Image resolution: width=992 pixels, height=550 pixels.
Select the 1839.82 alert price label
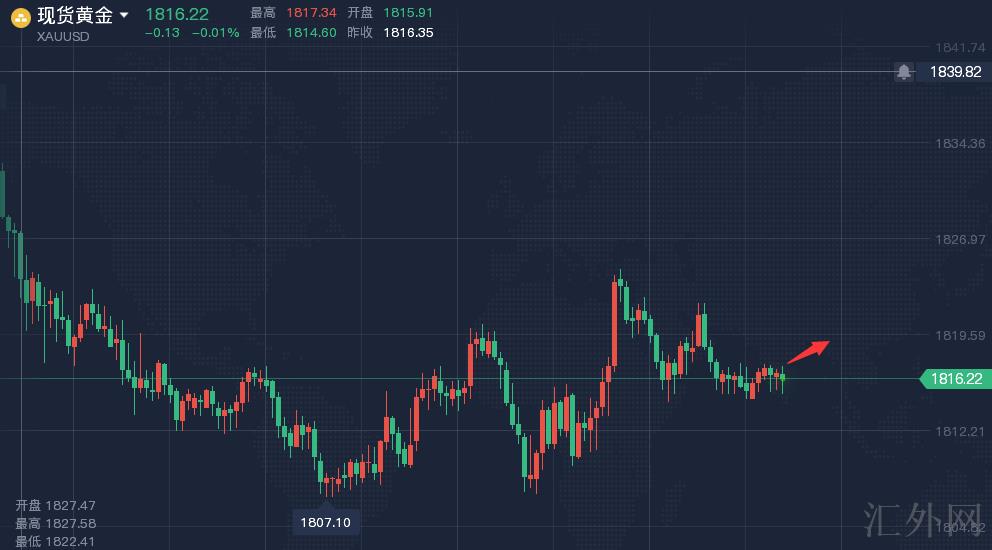coord(955,72)
